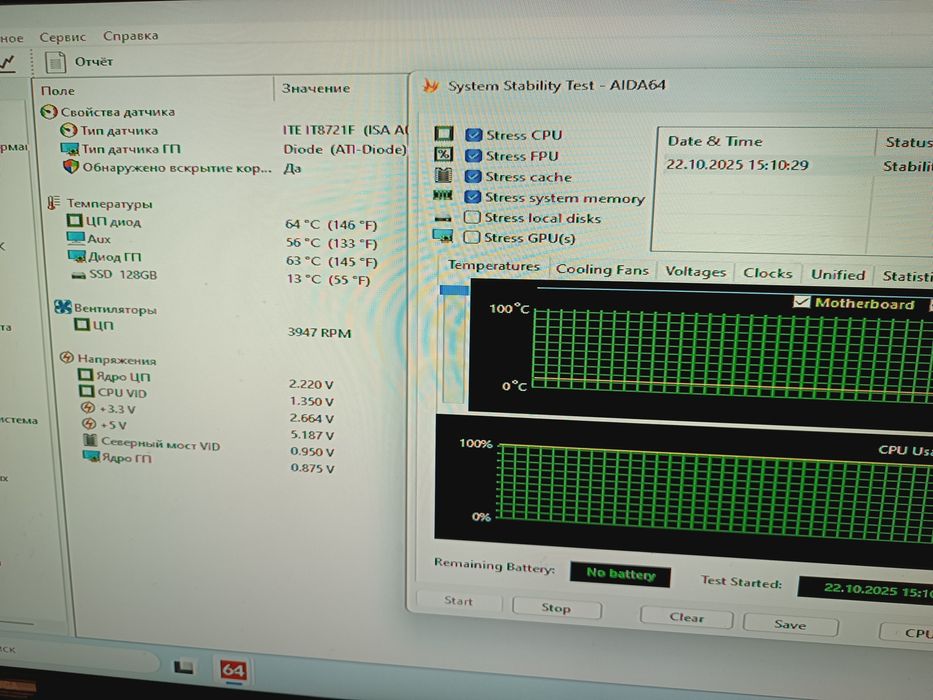Screen dimensions: 933x700
Task: Click the Тип датчика row icon
Action: click(68, 130)
